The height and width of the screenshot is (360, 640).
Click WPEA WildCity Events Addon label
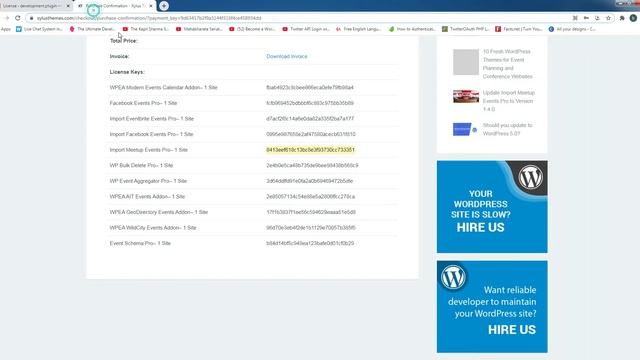pyautogui.click(x=153, y=227)
